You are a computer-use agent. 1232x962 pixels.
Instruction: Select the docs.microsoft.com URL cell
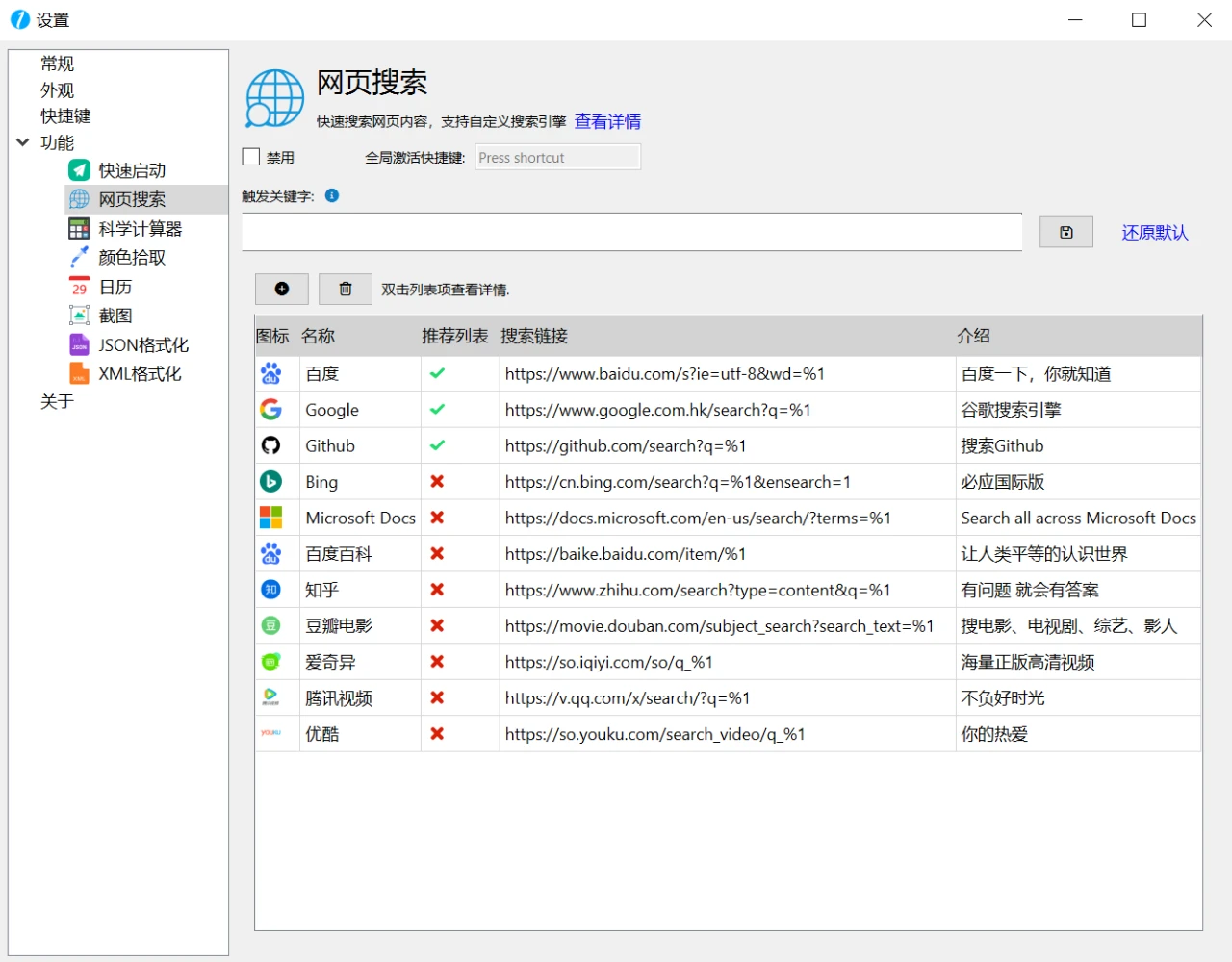pos(728,518)
